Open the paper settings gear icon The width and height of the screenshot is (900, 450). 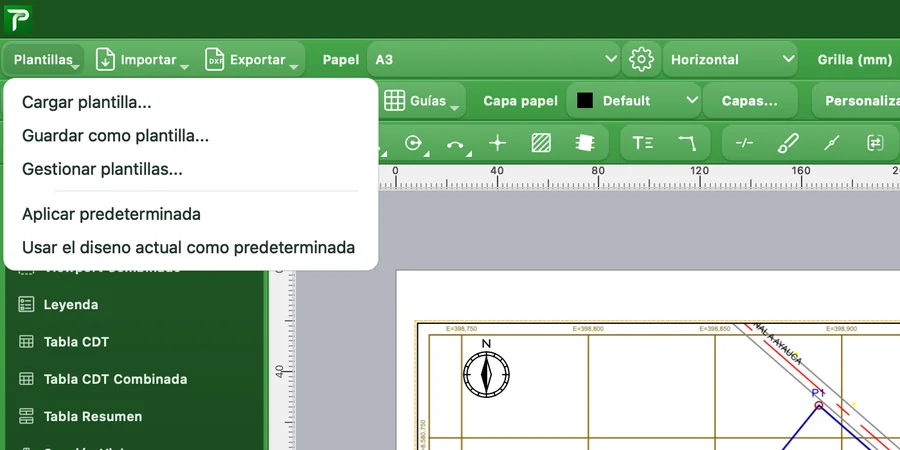click(641, 60)
